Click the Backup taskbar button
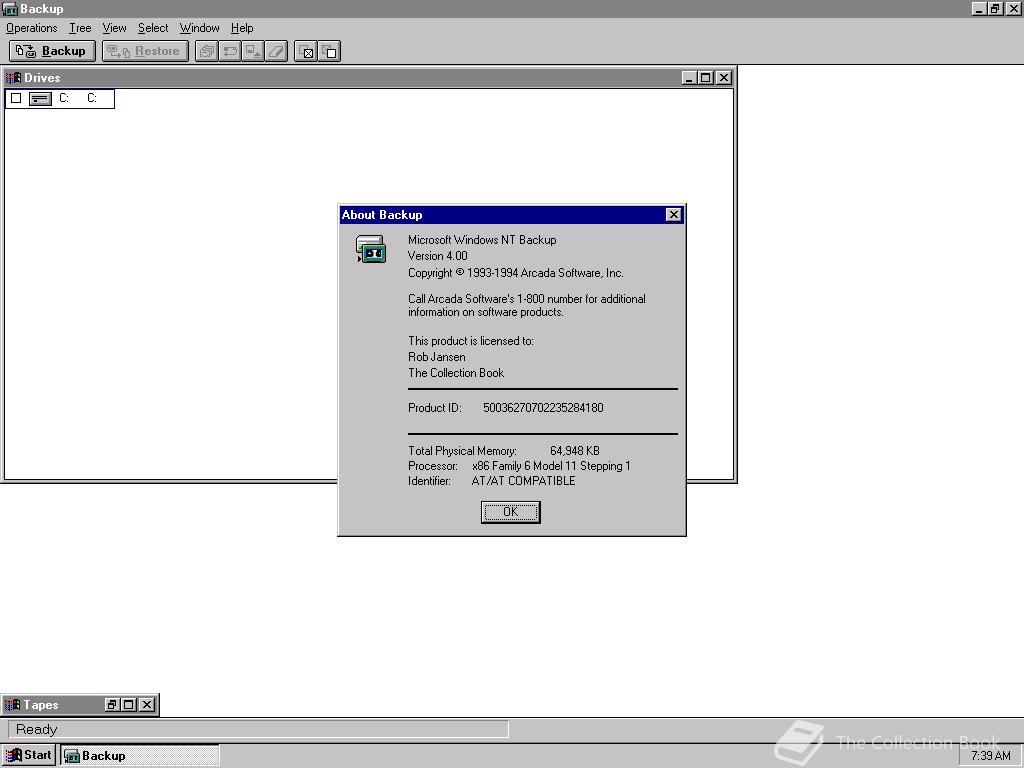 (x=140, y=756)
